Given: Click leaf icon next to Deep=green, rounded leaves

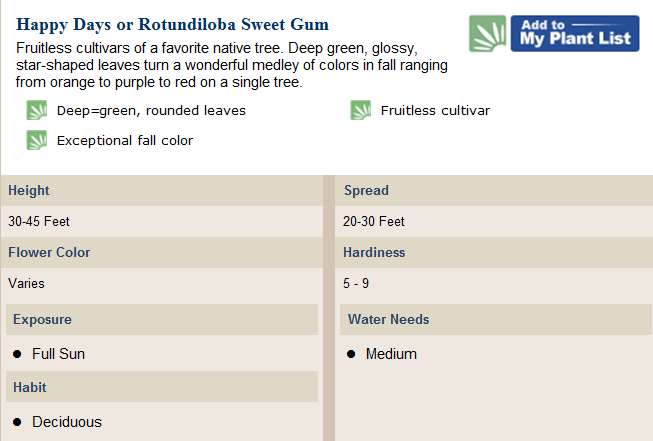Looking at the screenshot, I should point(37,110).
